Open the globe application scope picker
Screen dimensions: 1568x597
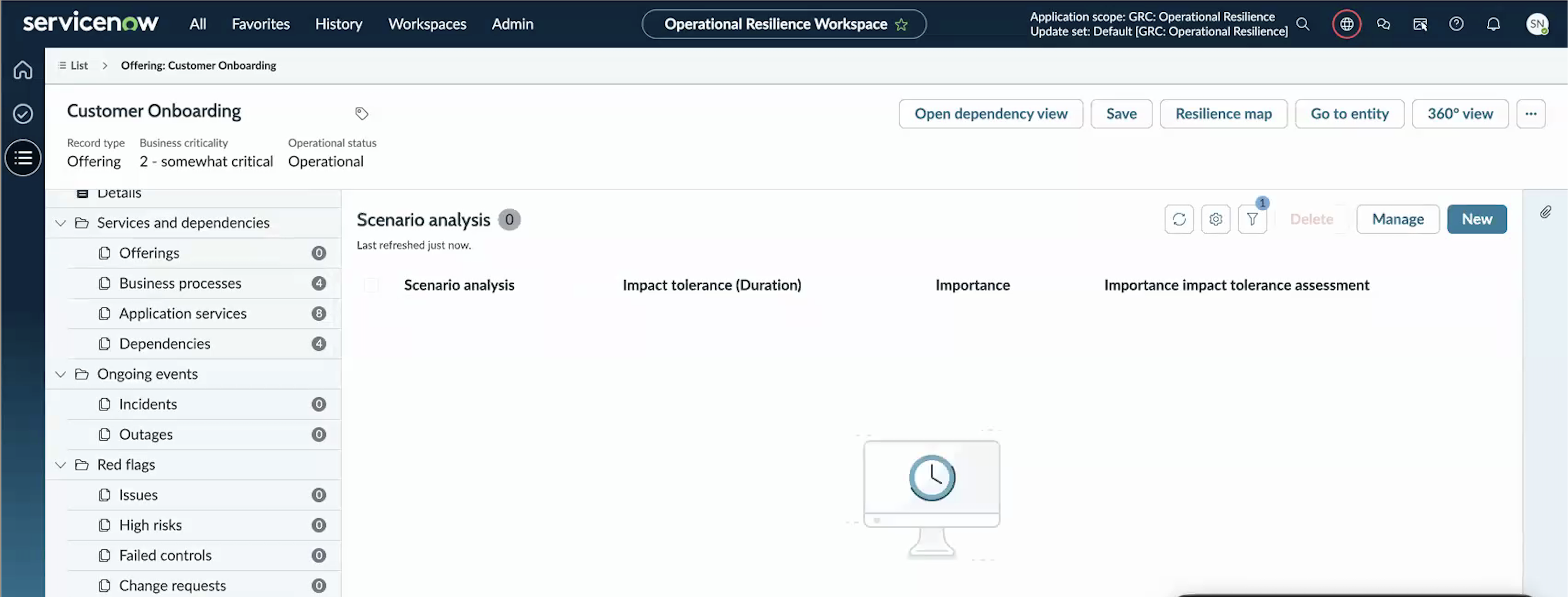[x=1347, y=24]
